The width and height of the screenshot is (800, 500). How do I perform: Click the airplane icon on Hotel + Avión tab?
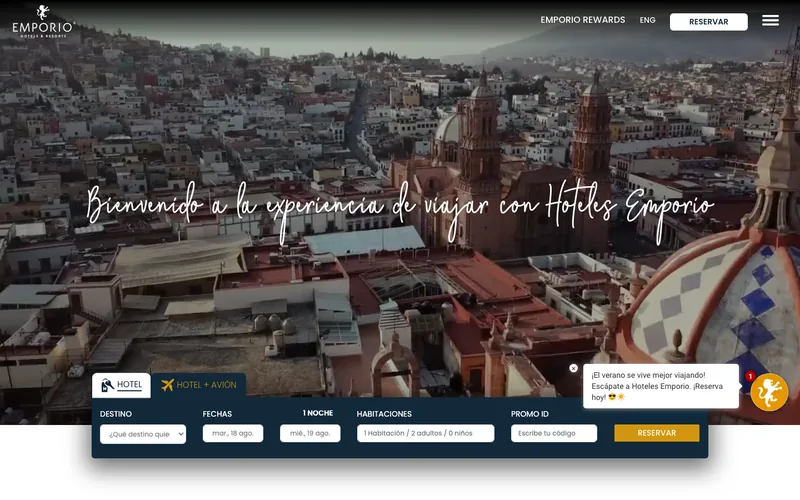167,385
